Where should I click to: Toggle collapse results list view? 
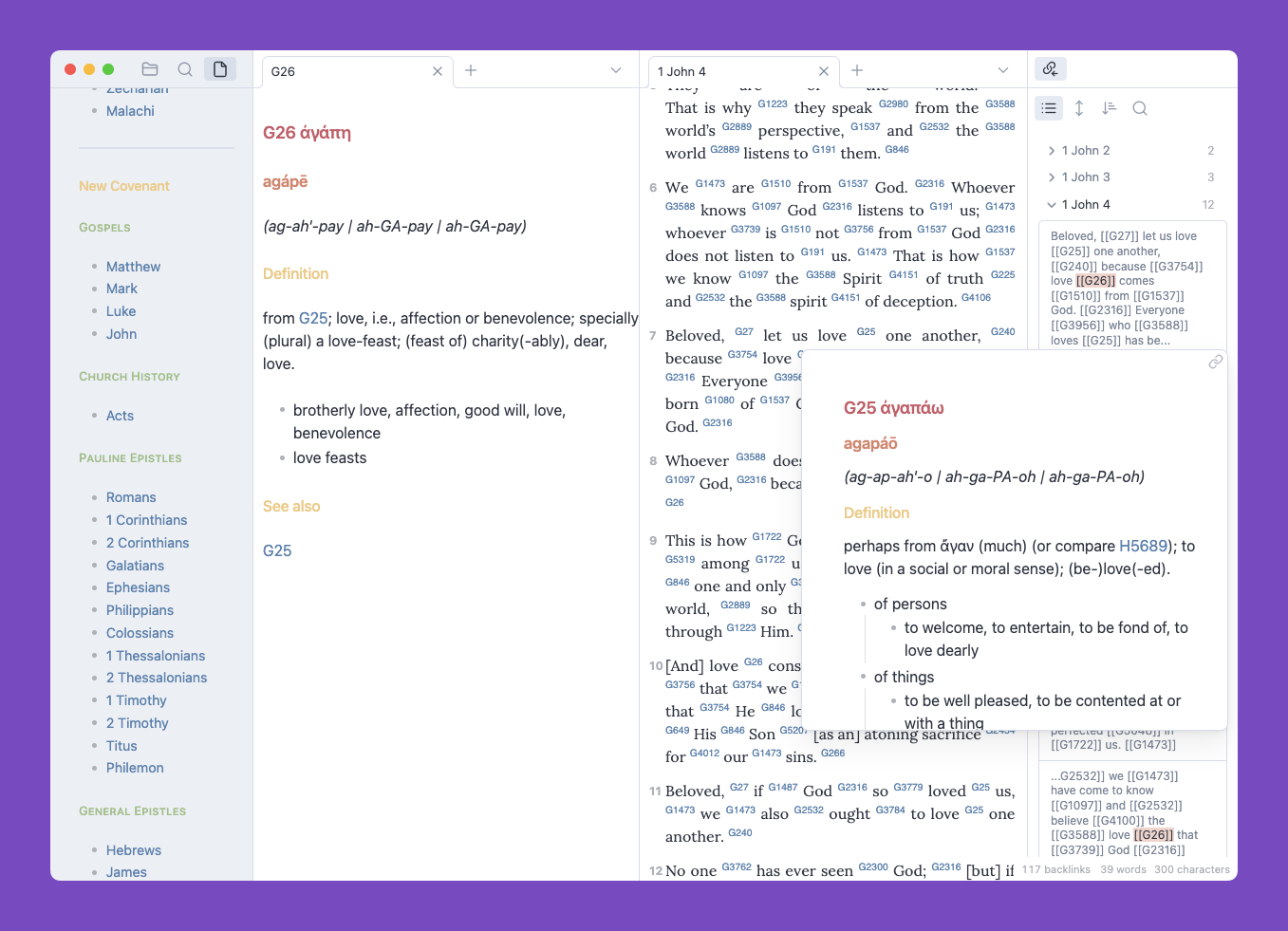tap(1049, 108)
